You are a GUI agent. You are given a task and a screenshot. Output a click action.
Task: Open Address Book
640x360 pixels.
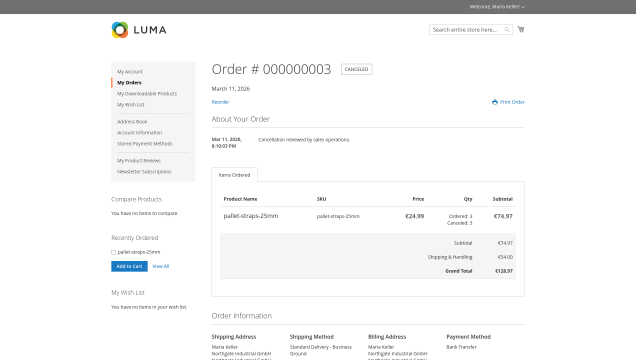[x=132, y=122]
